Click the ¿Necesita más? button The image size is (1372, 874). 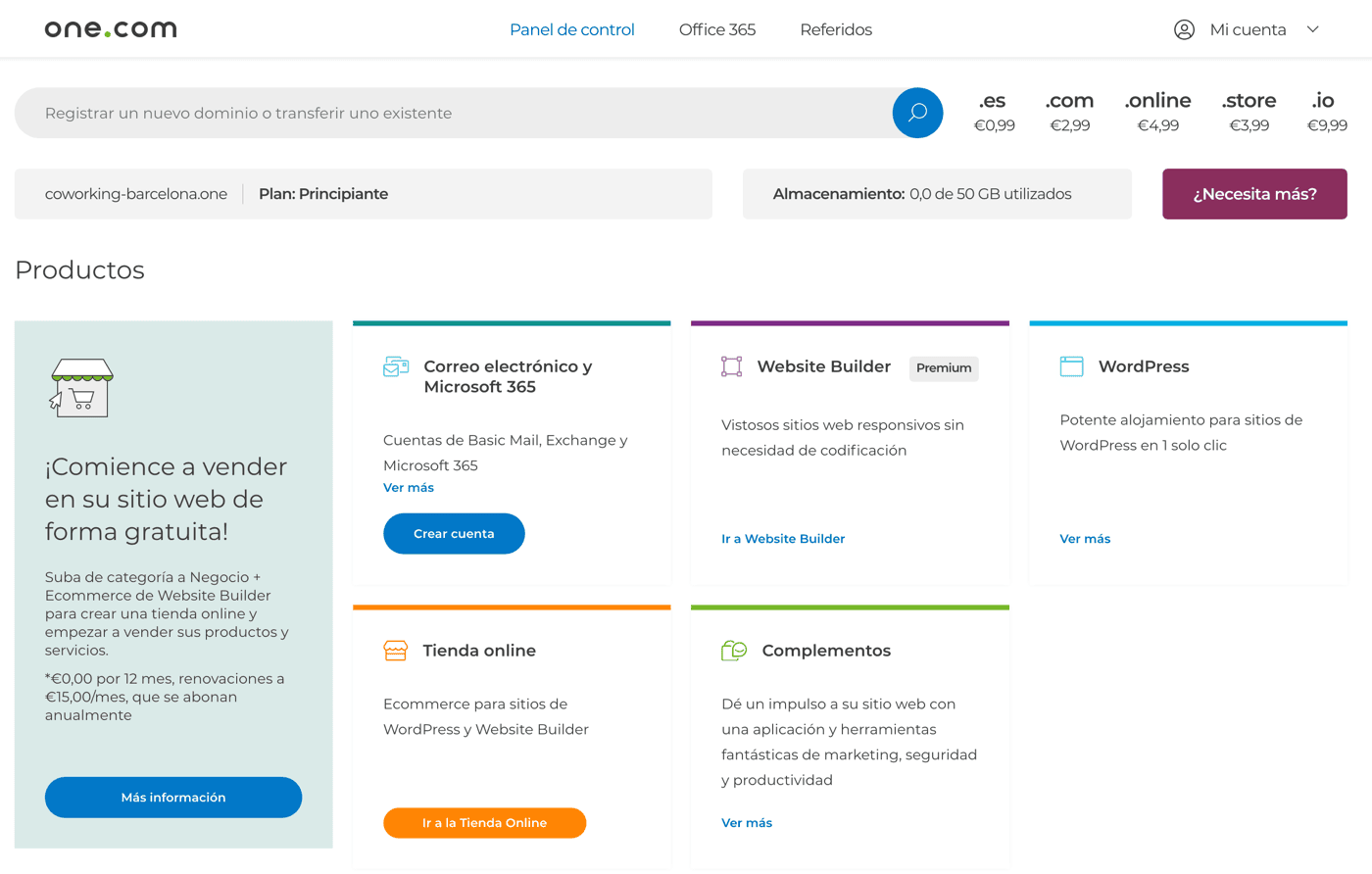pos(1254,194)
